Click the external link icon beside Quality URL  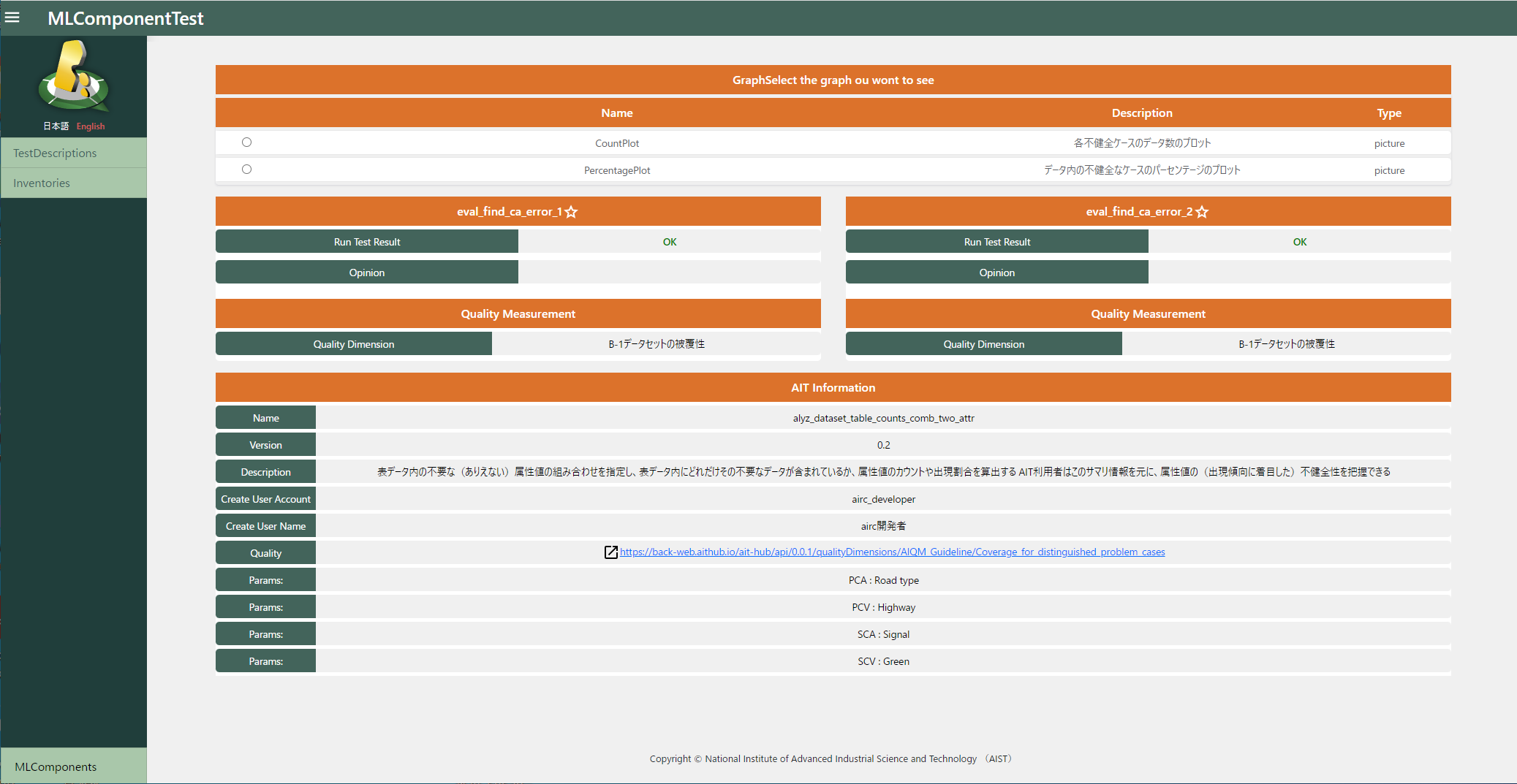pyautogui.click(x=611, y=552)
